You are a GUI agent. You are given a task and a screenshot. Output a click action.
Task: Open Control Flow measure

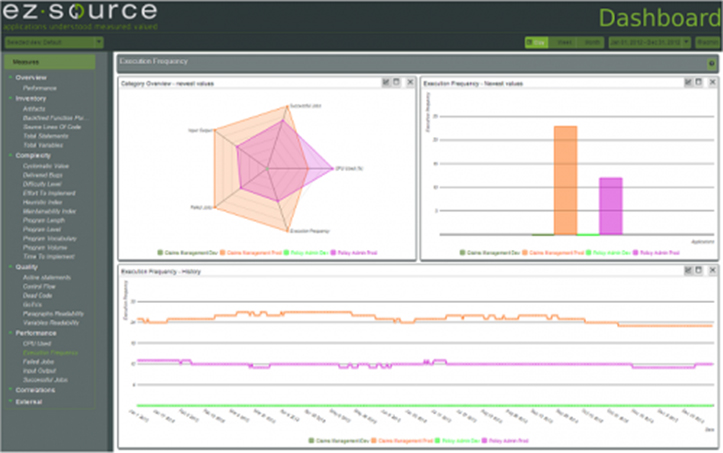tap(39, 286)
